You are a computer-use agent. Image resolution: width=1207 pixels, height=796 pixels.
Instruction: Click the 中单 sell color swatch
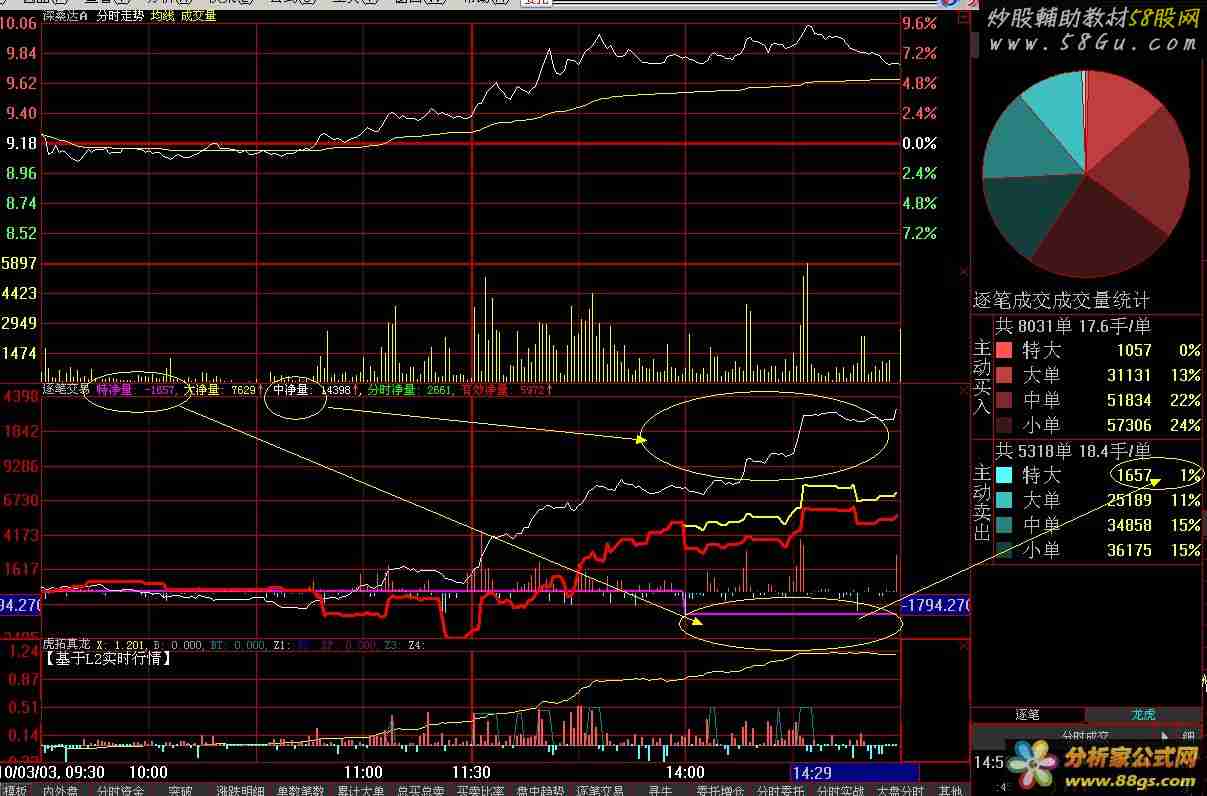(x=1004, y=525)
